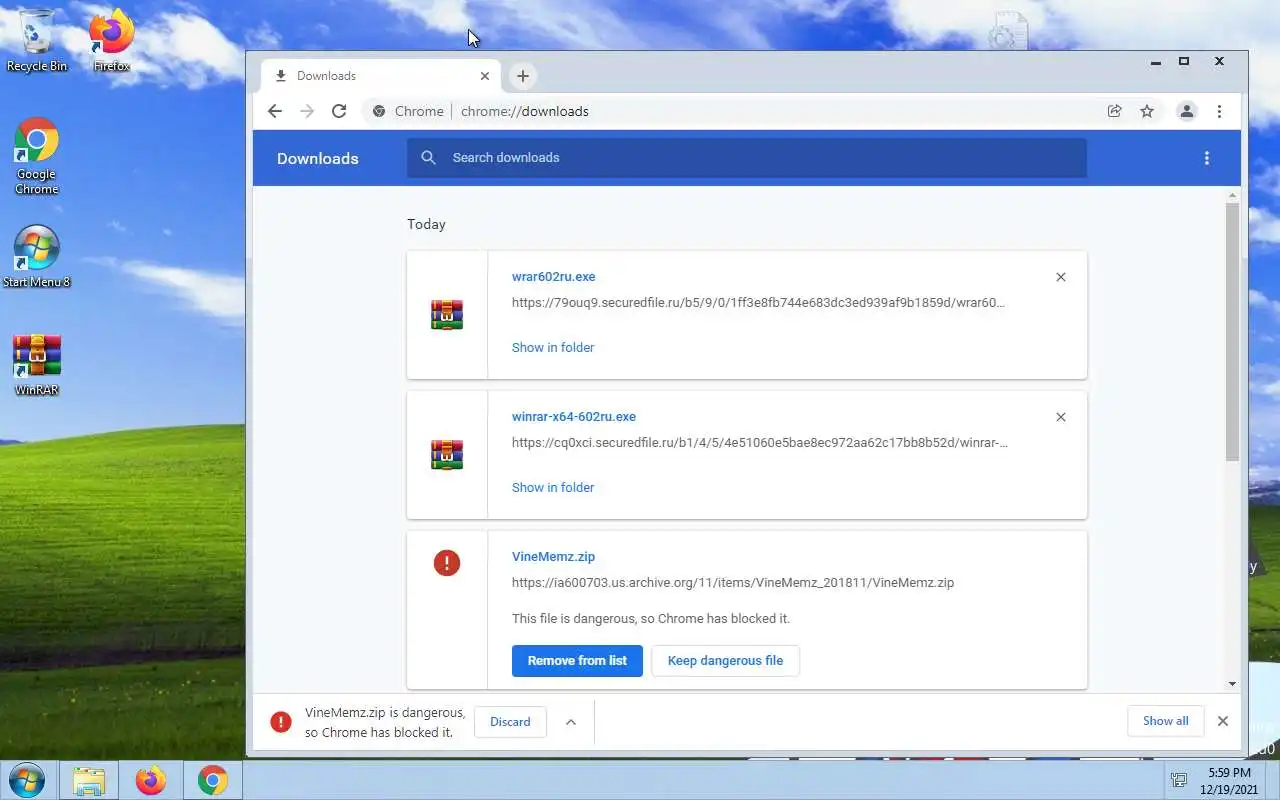This screenshot has height=800, width=1280.
Task: Close the Downloads tab
Action: (485, 76)
